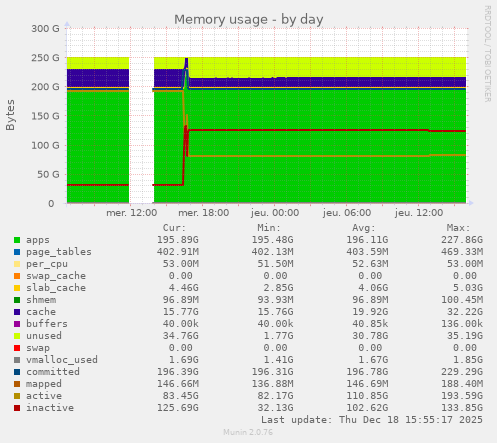Click the jeu. 00:00 time label
Viewport: 497px width, 443px height.
click(x=275, y=213)
